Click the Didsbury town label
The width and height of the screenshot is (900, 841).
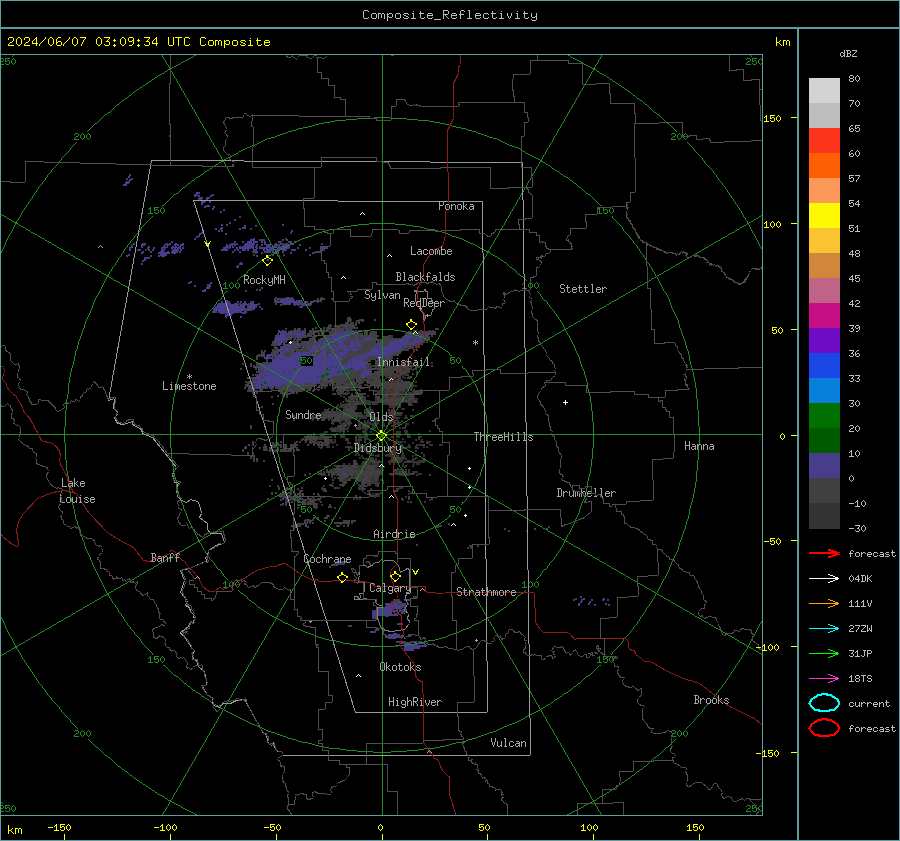pos(378,448)
